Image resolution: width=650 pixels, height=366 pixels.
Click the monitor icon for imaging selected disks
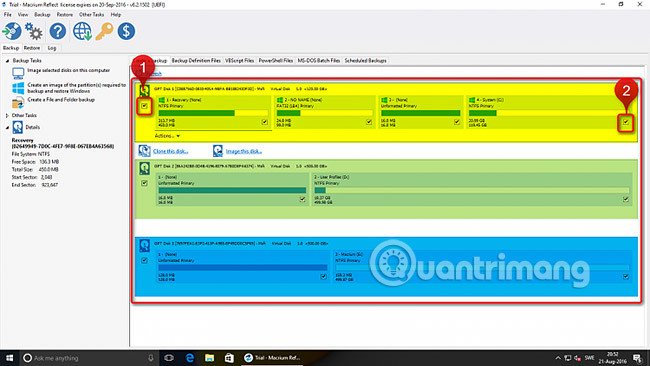point(18,73)
